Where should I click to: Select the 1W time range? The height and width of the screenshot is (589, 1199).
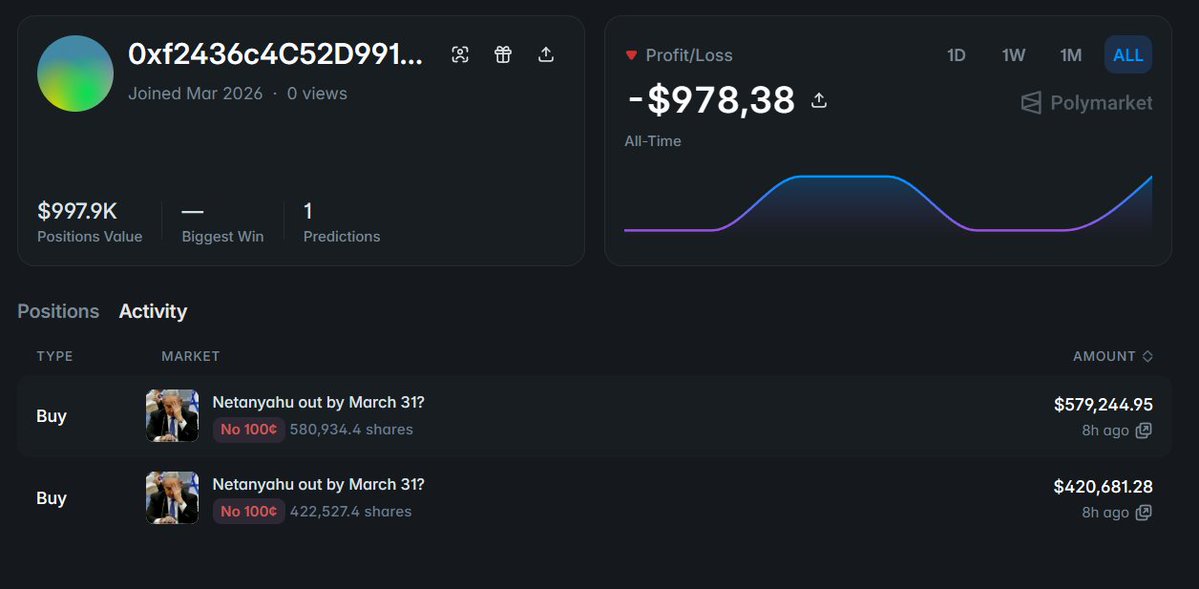click(x=1013, y=55)
